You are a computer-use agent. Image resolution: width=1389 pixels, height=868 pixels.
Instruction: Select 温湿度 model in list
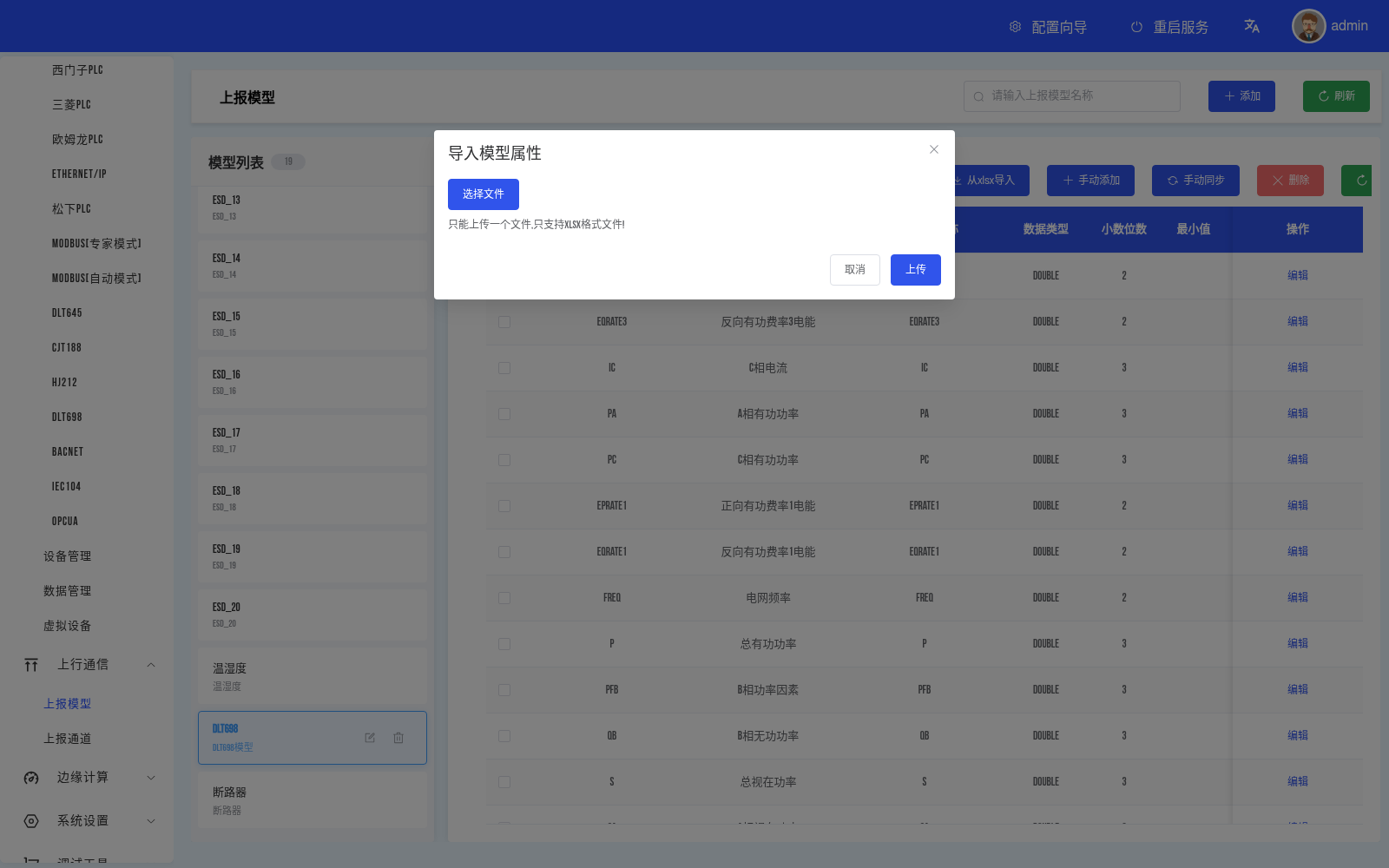313,676
